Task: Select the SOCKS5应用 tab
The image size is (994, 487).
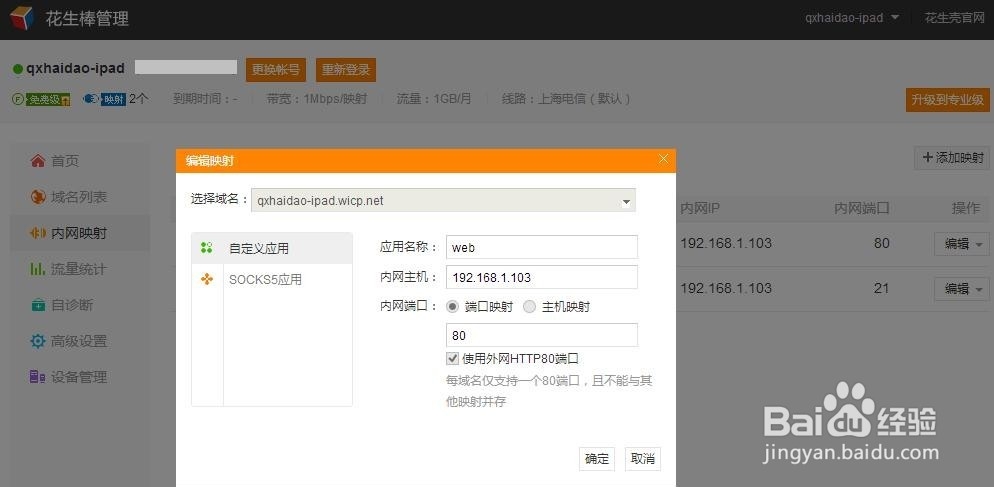Action: (272, 279)
